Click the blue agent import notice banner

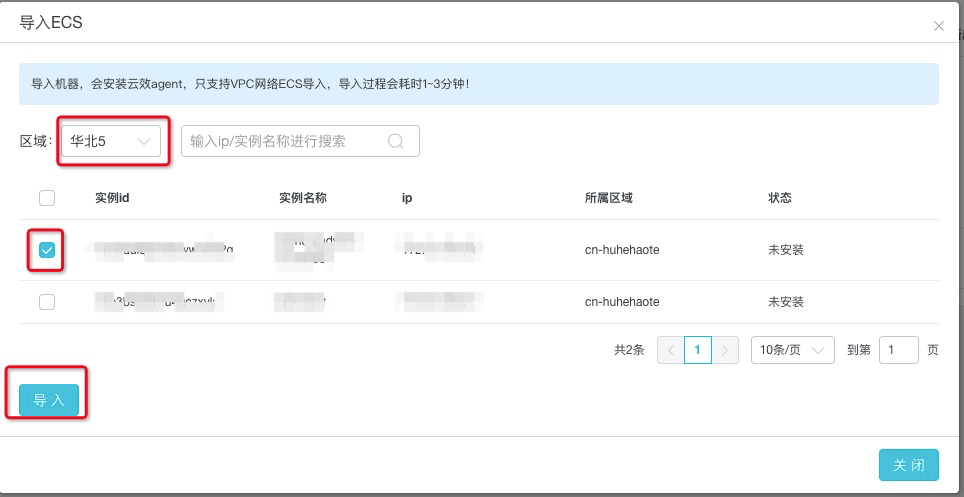[479, 84]
